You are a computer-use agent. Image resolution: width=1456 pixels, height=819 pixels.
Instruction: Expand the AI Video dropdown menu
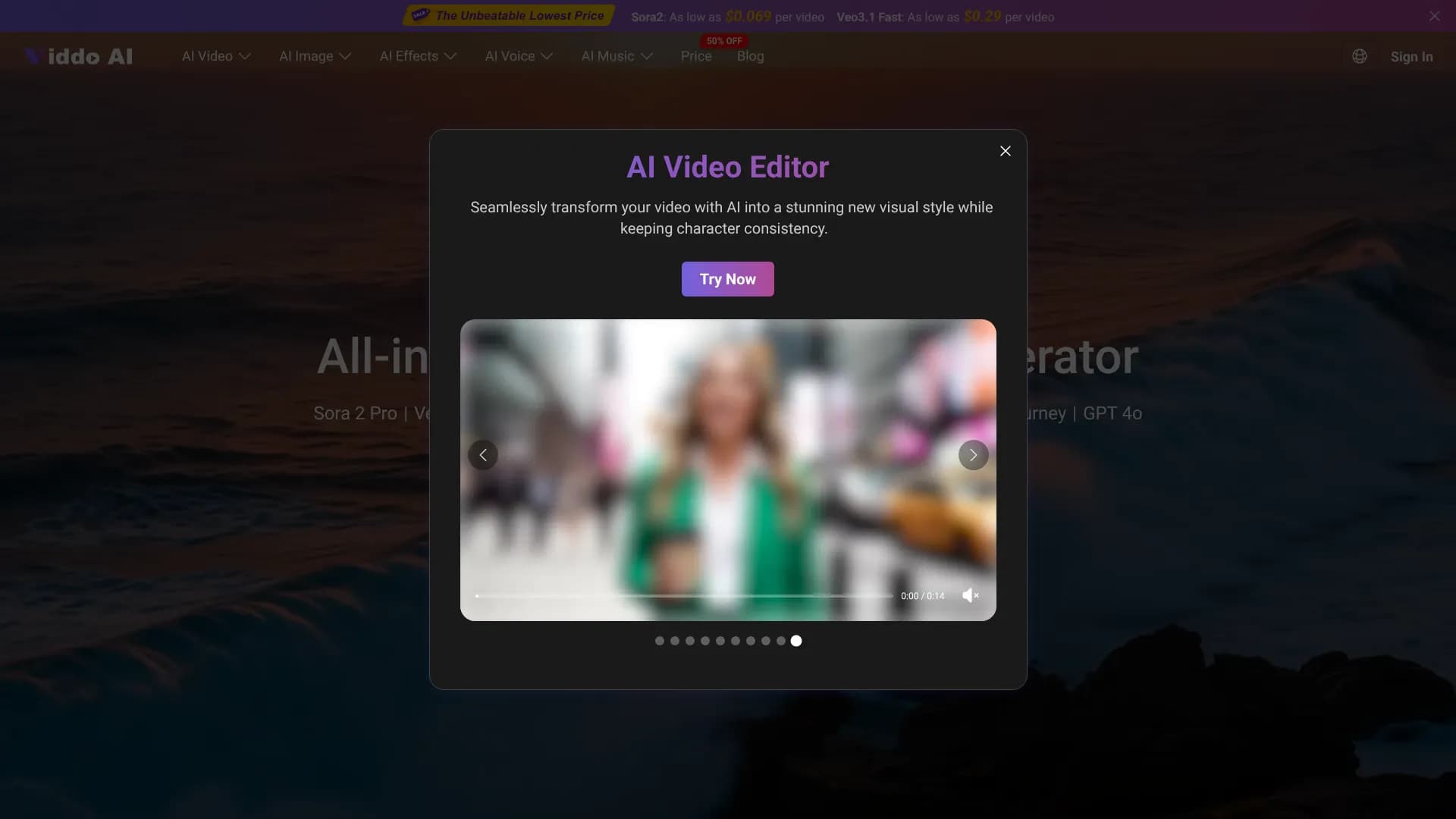pyautogui.click(x=216, y=56)
